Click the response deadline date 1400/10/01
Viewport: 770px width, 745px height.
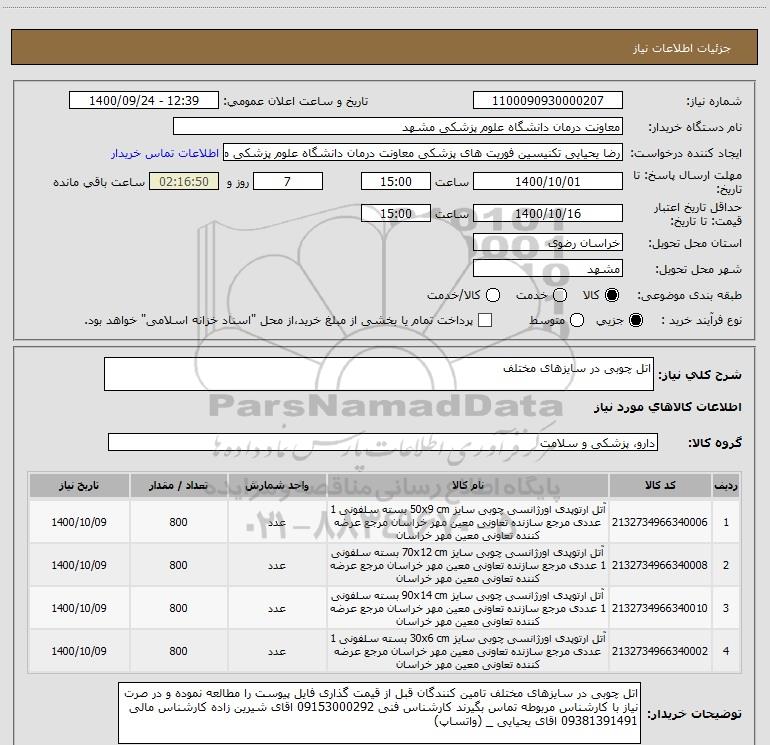click(x=548, y=182)
